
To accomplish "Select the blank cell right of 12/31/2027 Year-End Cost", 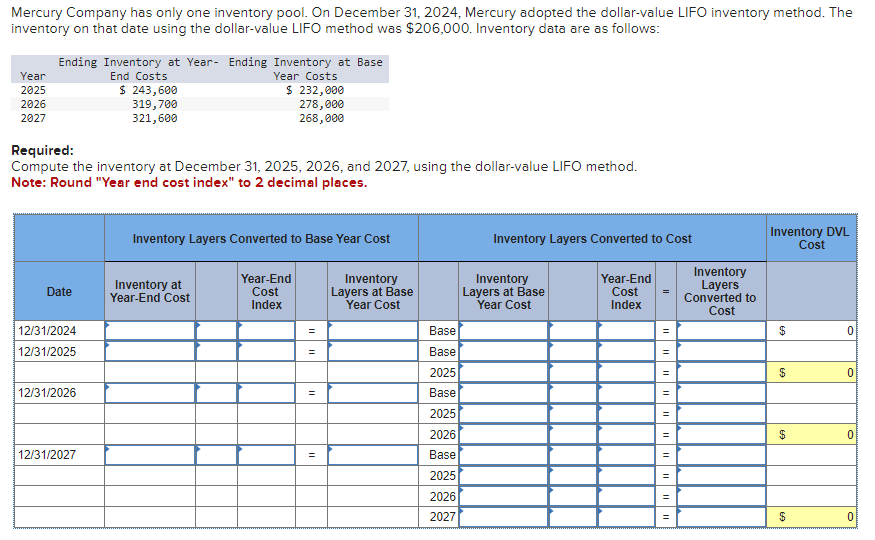I will click(x=217, y=455).
